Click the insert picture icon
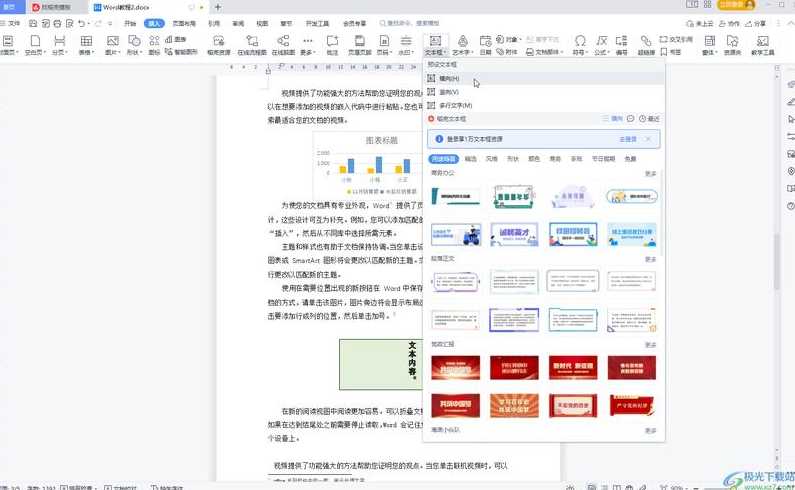 [112, 41]
